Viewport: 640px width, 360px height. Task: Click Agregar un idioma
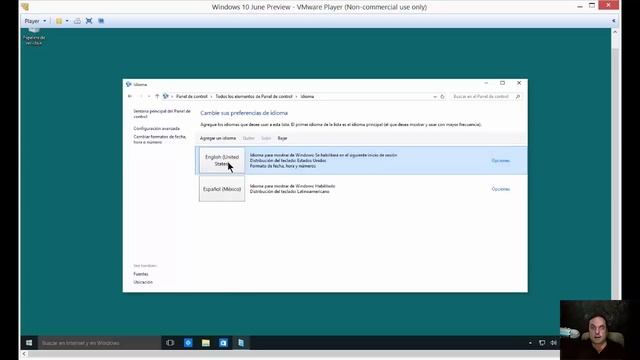pyautogui.click(x=218, y=138)
